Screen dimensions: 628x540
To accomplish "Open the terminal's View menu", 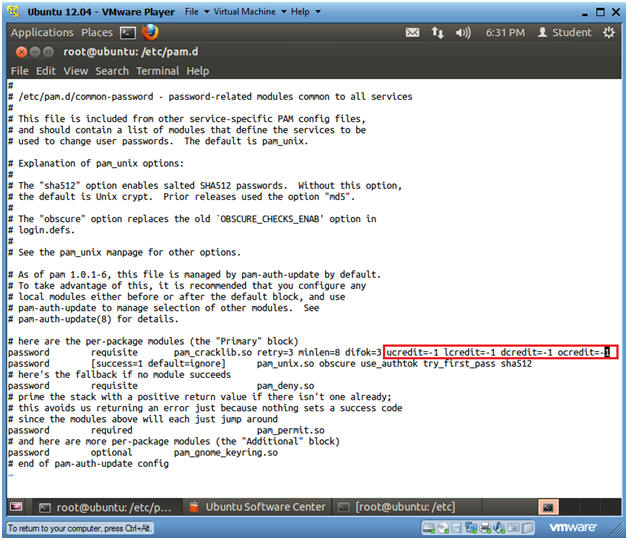I will 76,71.
